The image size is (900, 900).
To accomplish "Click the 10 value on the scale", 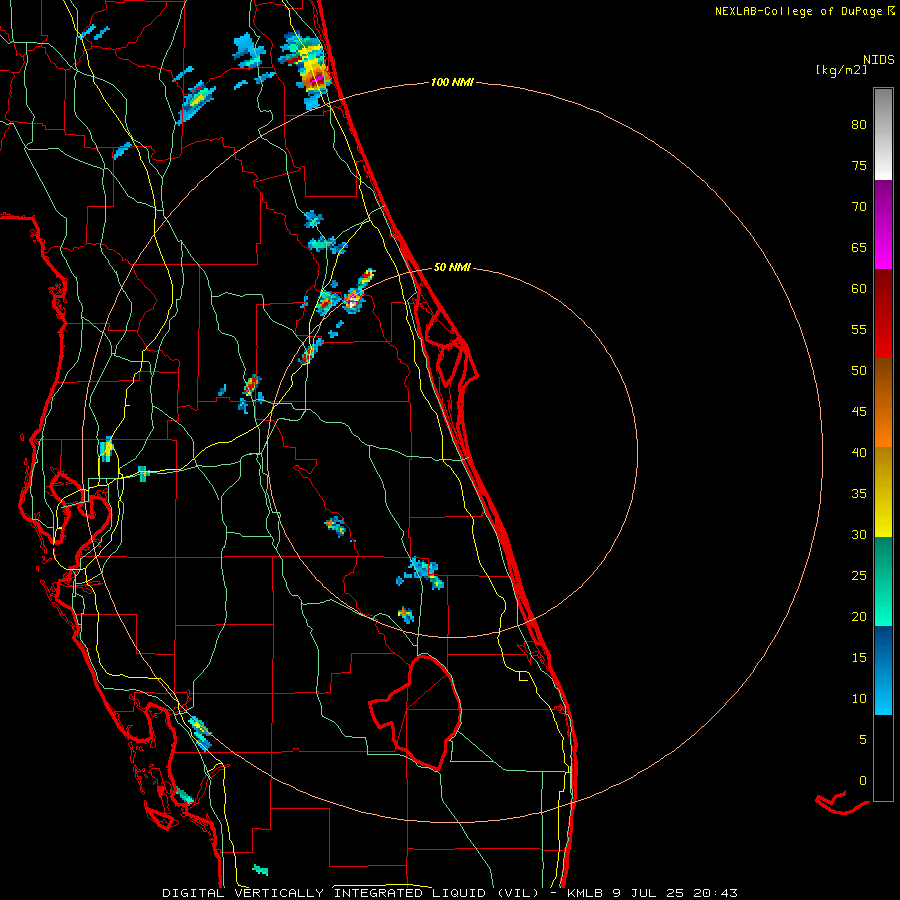I will click(859, 699).
